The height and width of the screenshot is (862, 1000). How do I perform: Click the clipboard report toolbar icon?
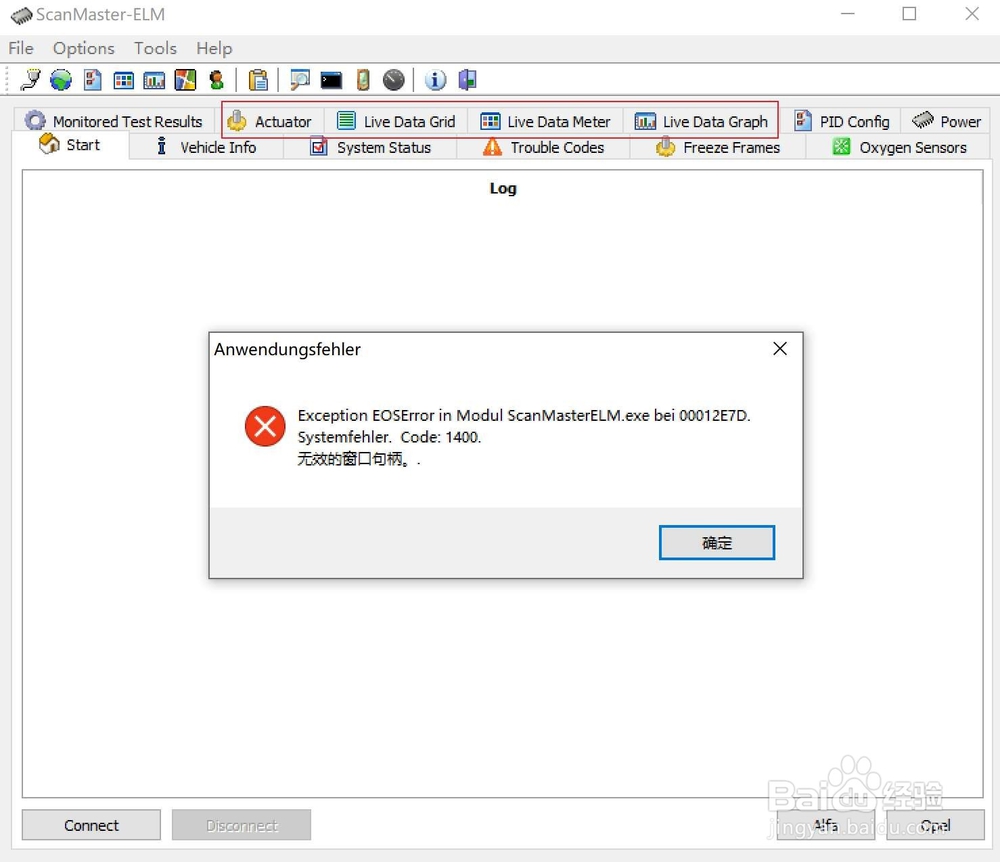(x=258, y=80)
